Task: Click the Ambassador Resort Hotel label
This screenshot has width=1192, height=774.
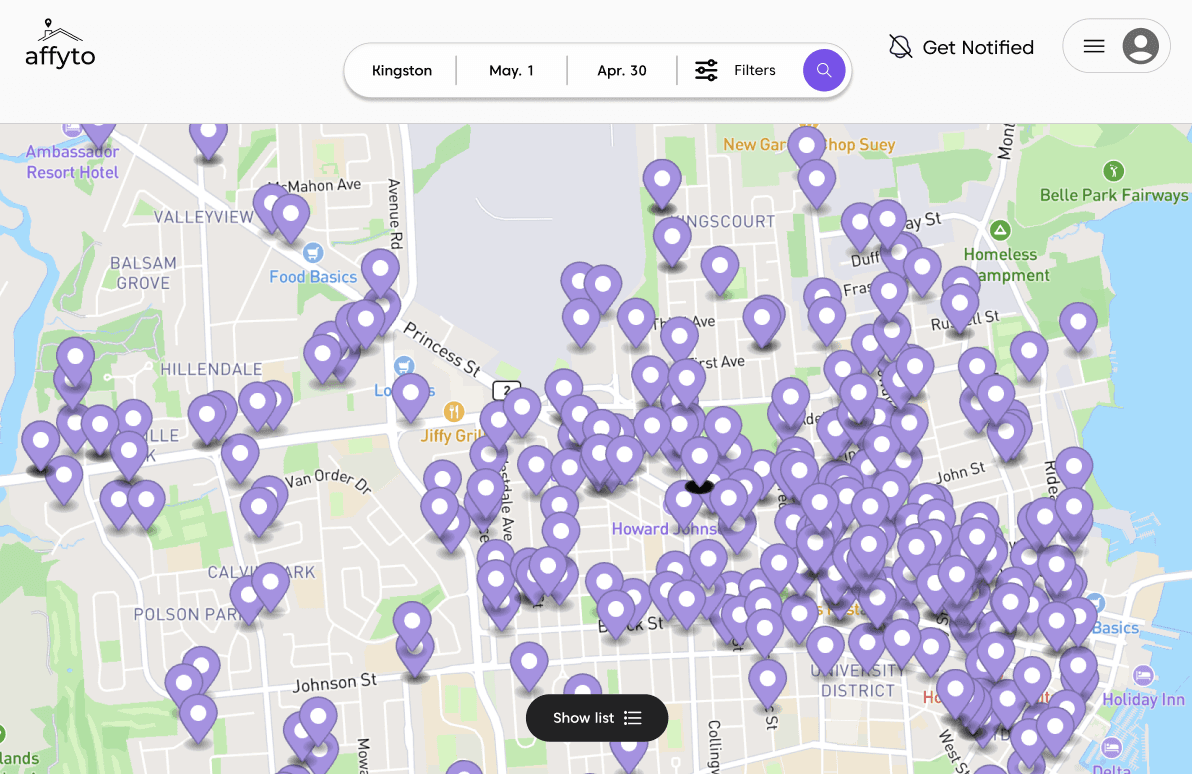Action: click(x=72, y=162)
